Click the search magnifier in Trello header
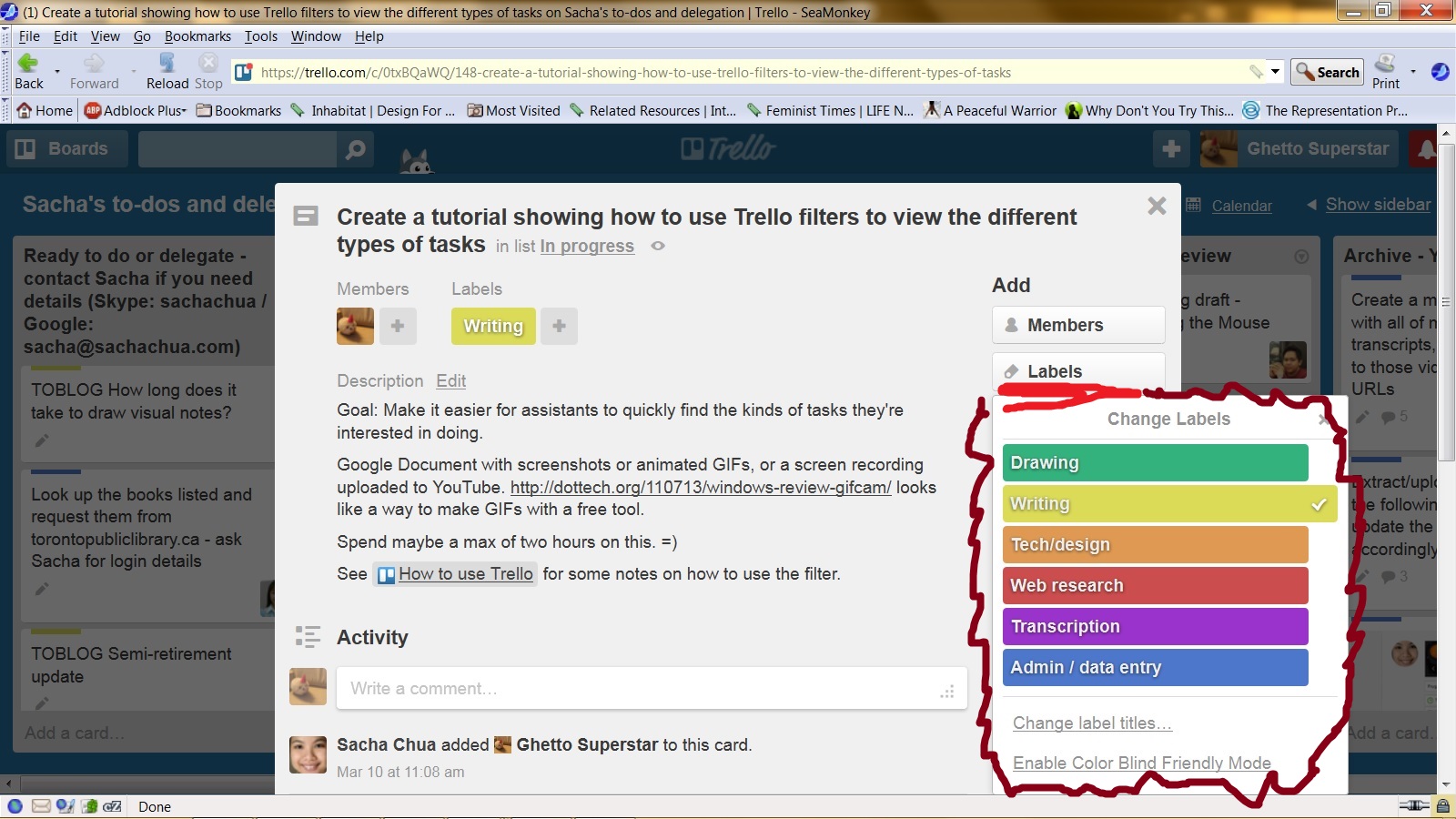Image resolution: width=1456 pixels, height=819 pixels. click(356, 148)
